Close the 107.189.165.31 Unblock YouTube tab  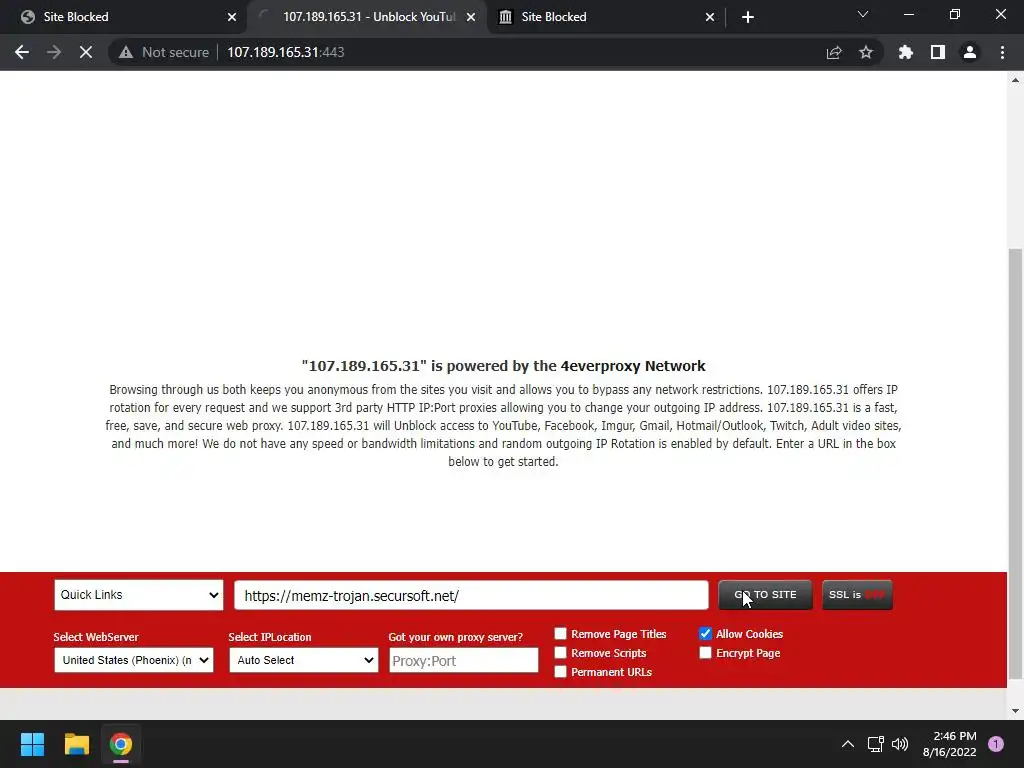click(471, 17)
